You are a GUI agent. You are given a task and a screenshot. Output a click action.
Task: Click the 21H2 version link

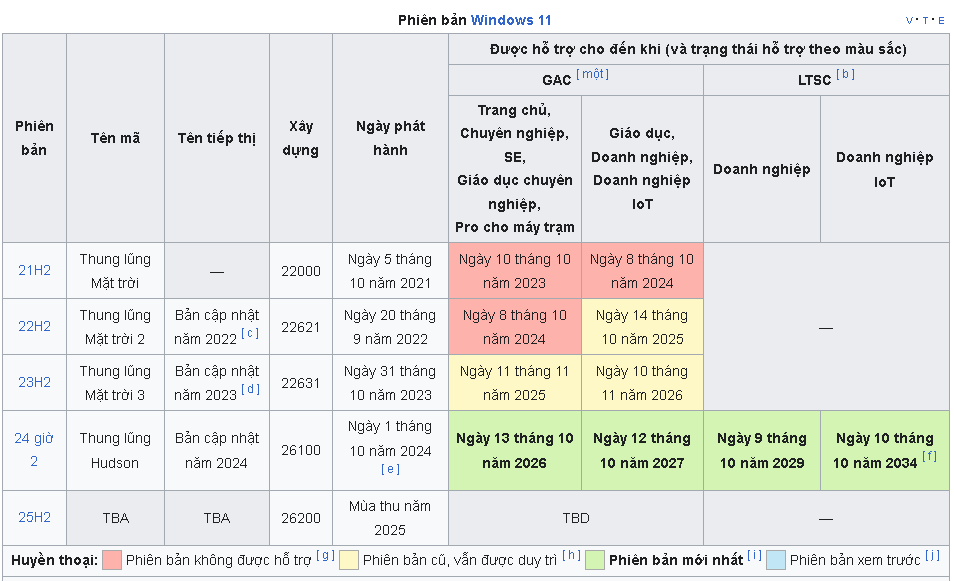(34, 270)
